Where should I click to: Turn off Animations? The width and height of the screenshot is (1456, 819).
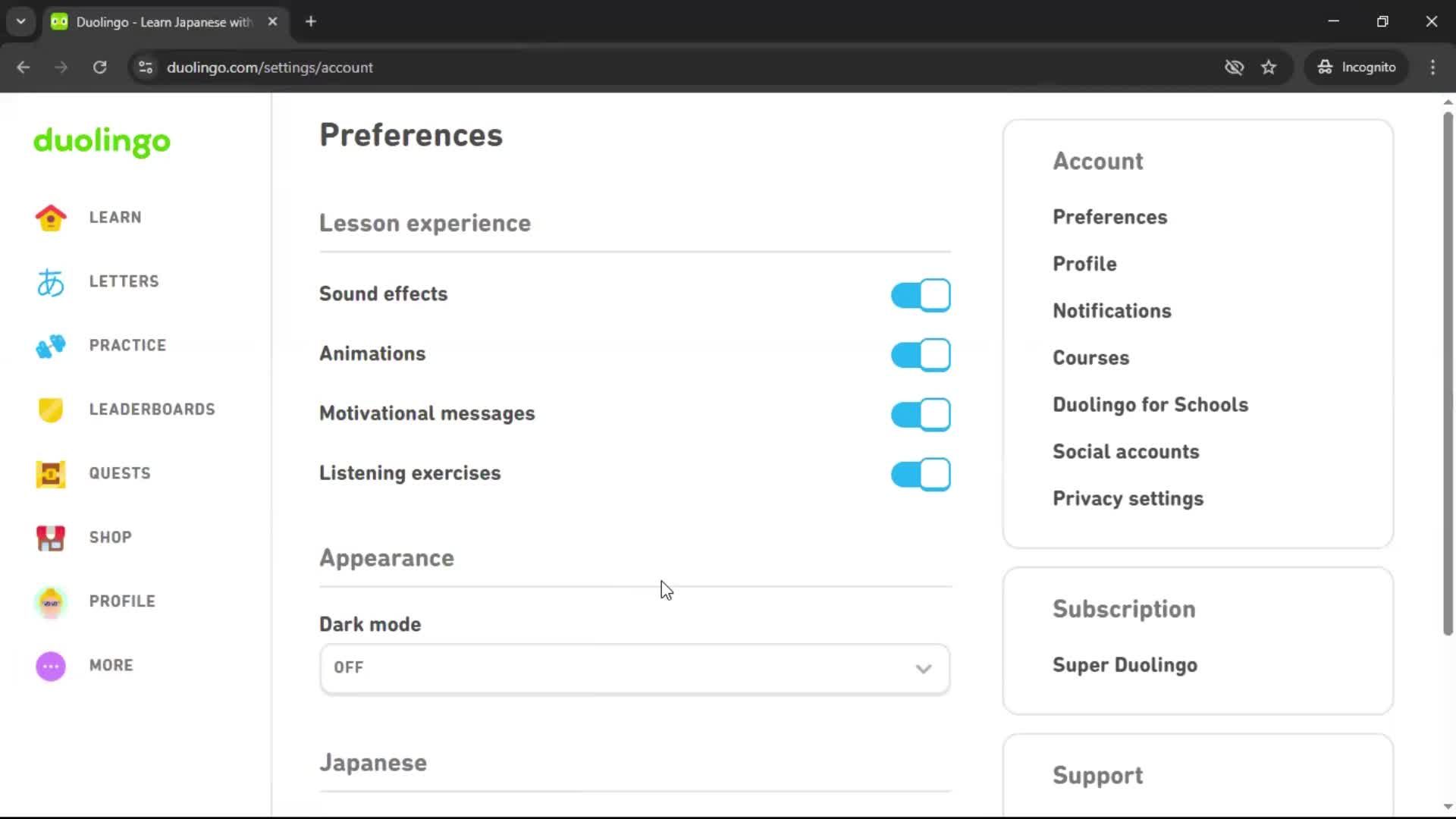tap(920, 354)
